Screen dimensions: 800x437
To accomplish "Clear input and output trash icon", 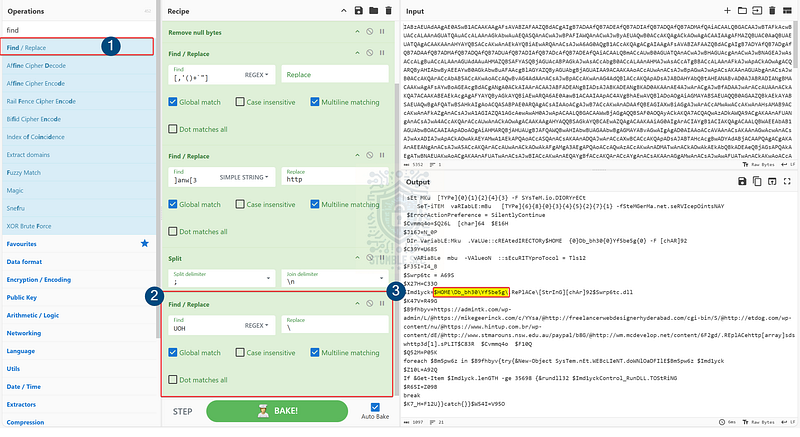I will coord(772,11).
